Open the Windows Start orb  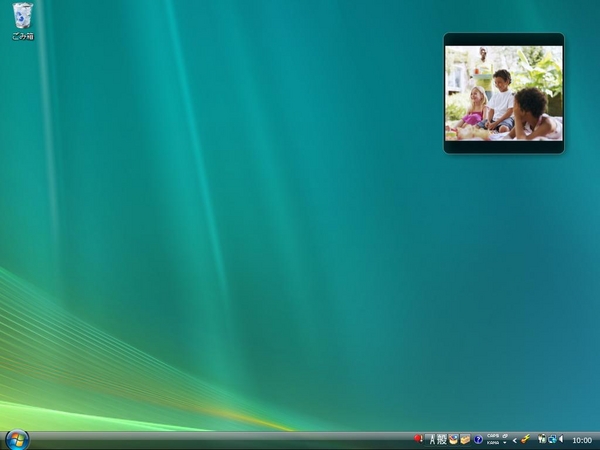[17, 439]
